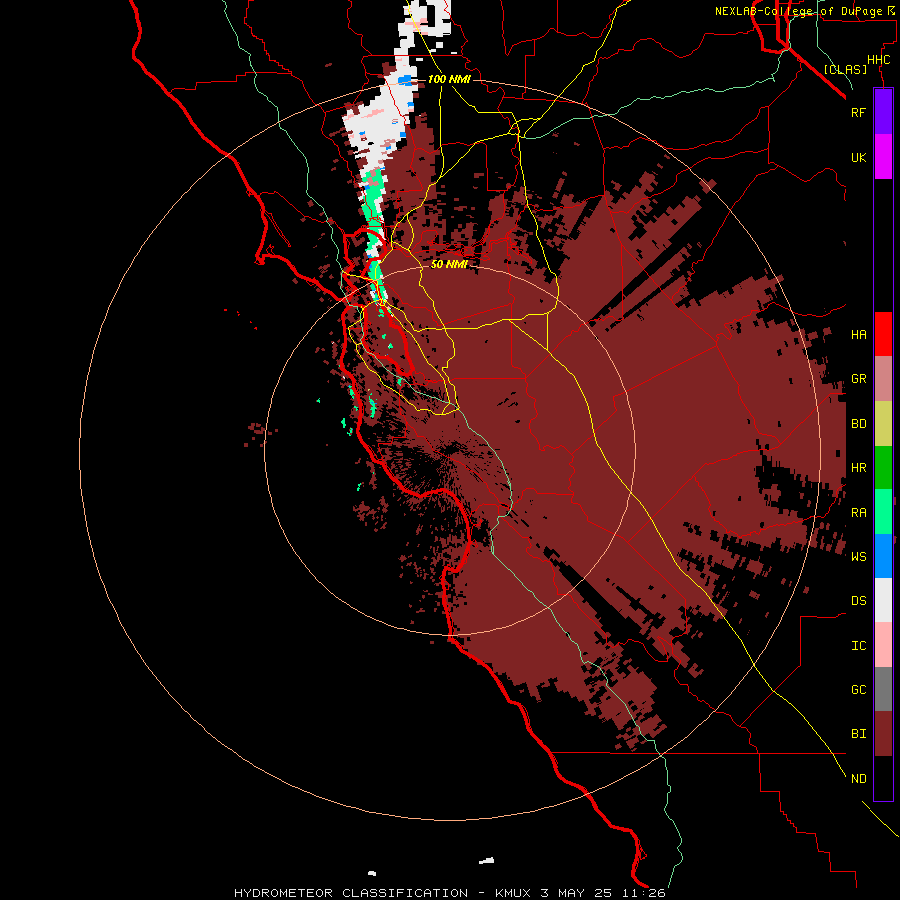Click the GC gray legend swatch
Image resolution: width=900 pixels, height=900 pixels.
tap(883, 689)
